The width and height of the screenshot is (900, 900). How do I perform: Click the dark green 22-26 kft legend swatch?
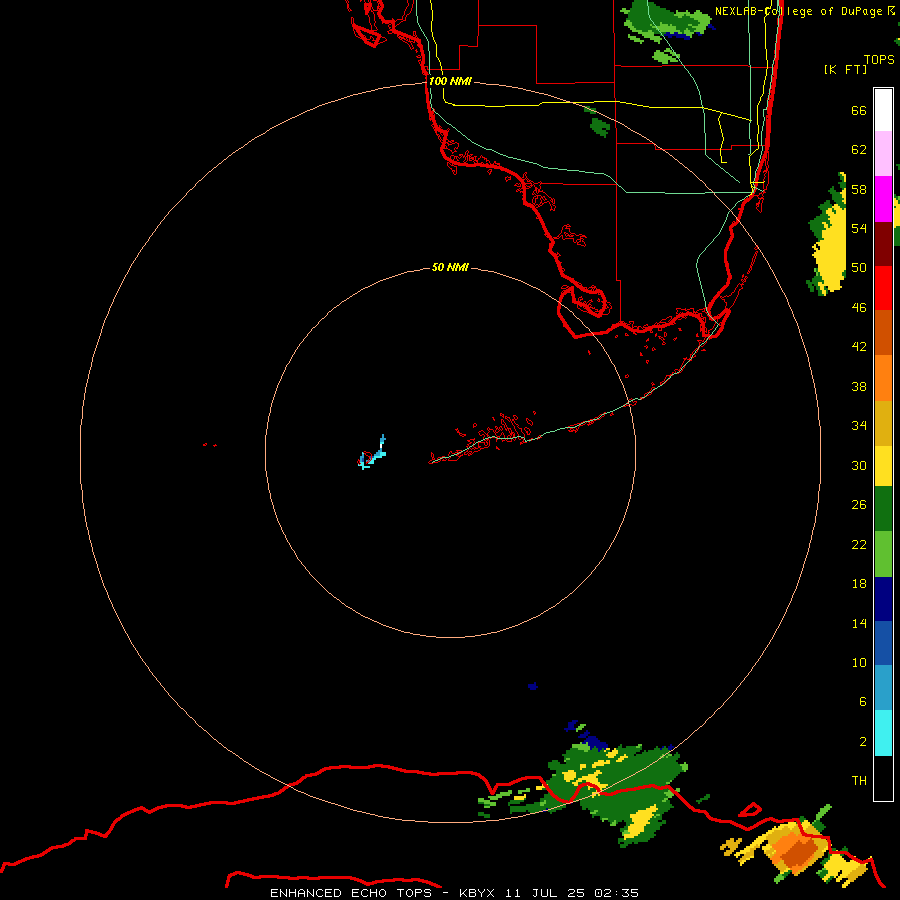883,509
